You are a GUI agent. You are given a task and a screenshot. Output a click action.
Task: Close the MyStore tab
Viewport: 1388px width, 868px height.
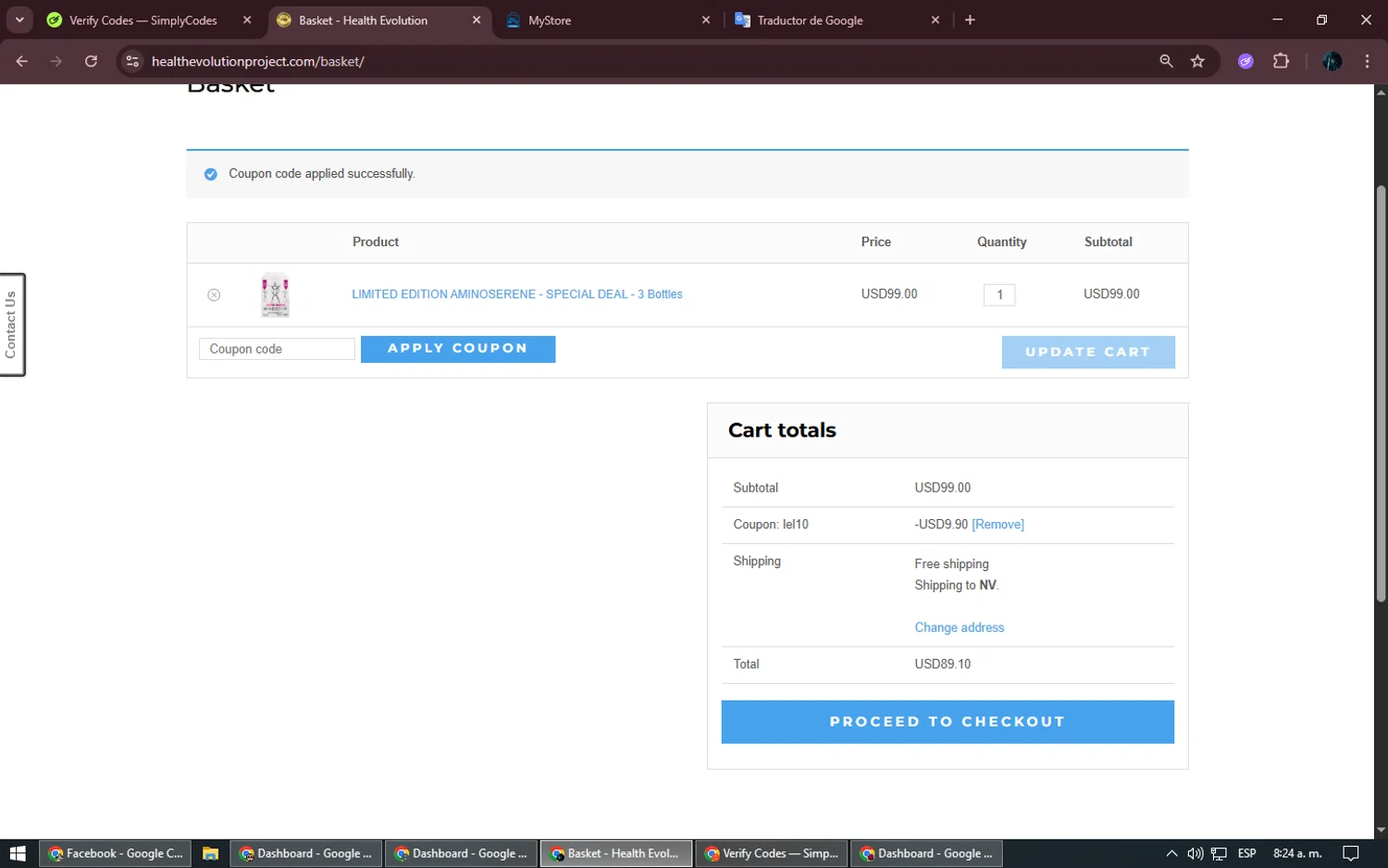(x=706, y=20)
